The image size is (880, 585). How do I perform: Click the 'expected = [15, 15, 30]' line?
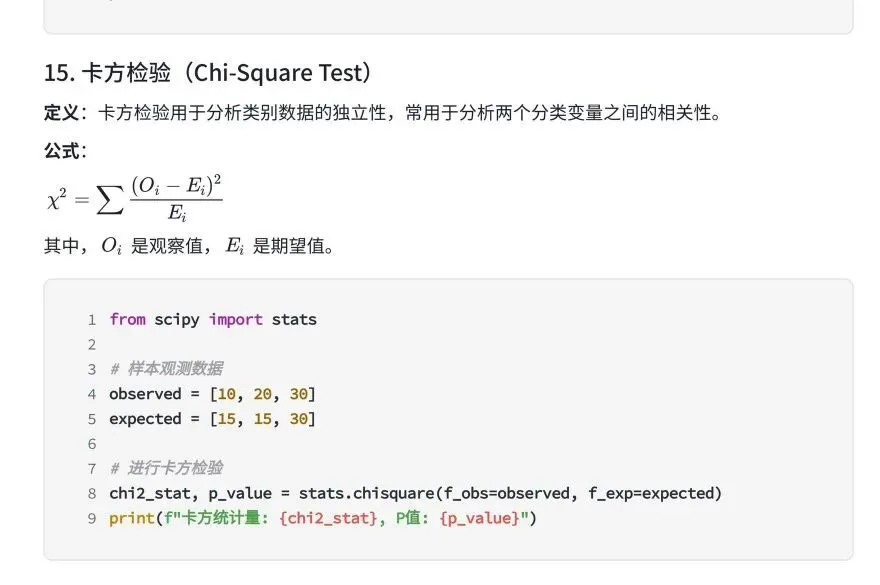(212, 419)
